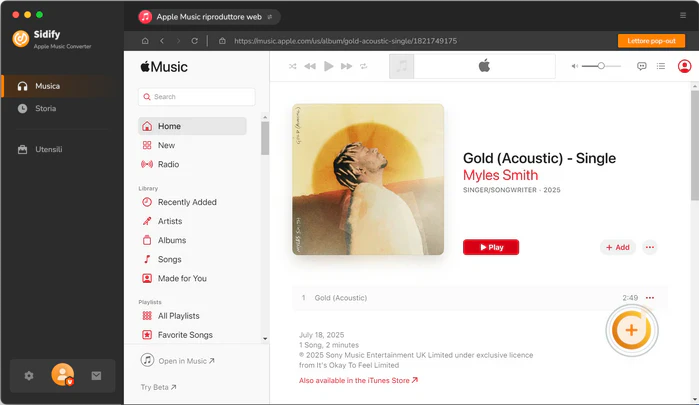Click the volume speaker icon
Screen dimensions: 699x405
[x=575, y=66]
